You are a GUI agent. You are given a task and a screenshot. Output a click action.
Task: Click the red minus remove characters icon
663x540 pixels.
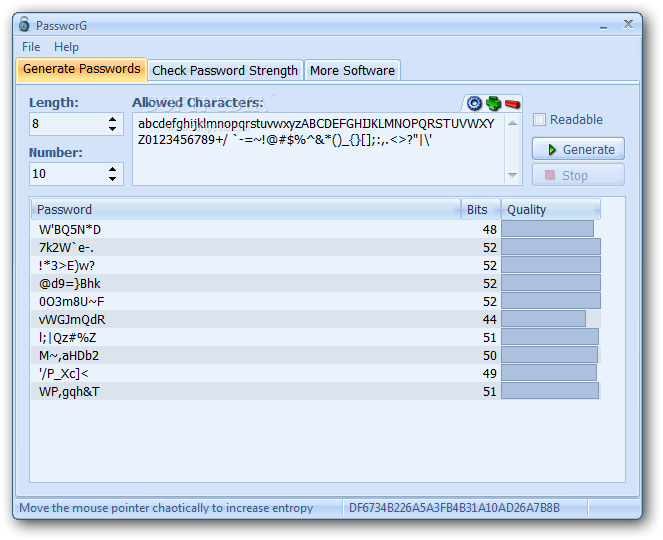pyautogui.click(x=512, y=104)
